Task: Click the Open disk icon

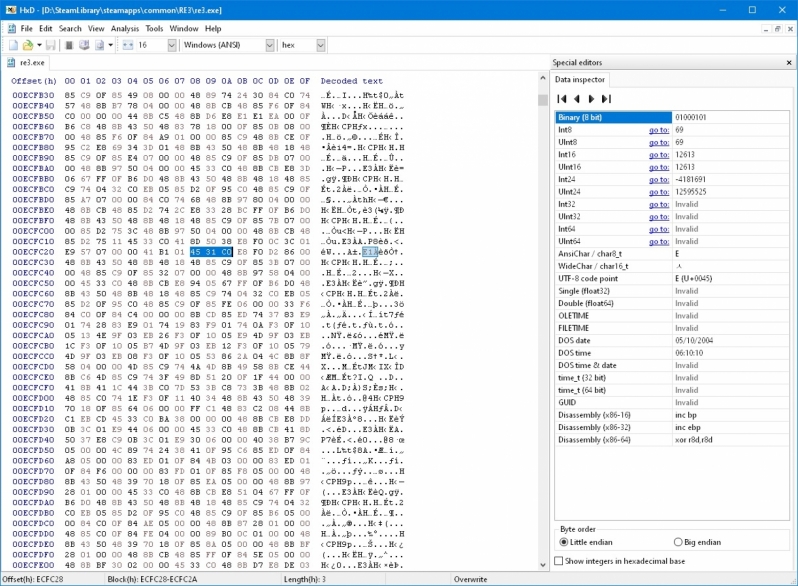Action: pos(84,45)
